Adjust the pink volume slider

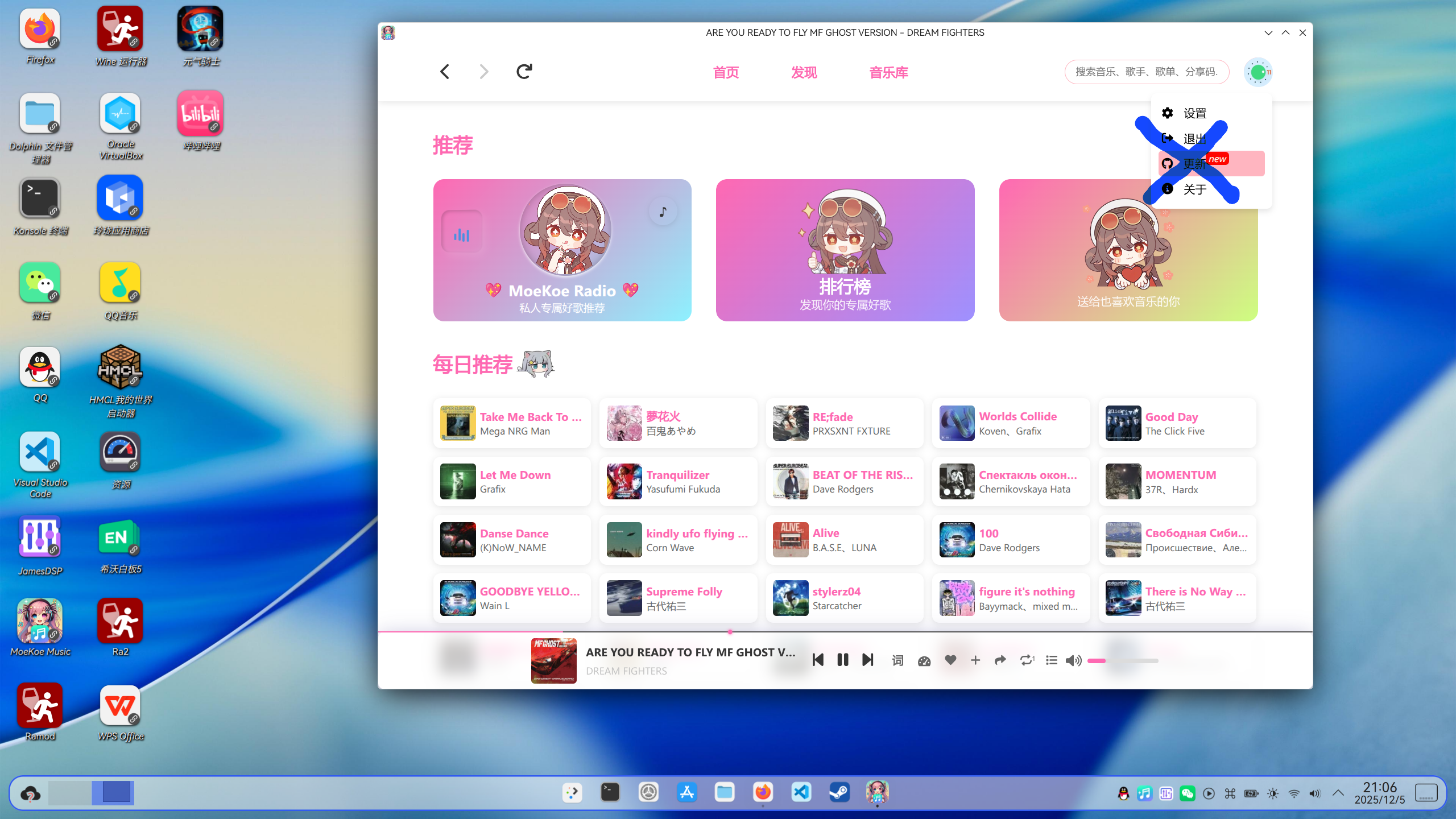pyautogui.click(x=1123, y=661)
